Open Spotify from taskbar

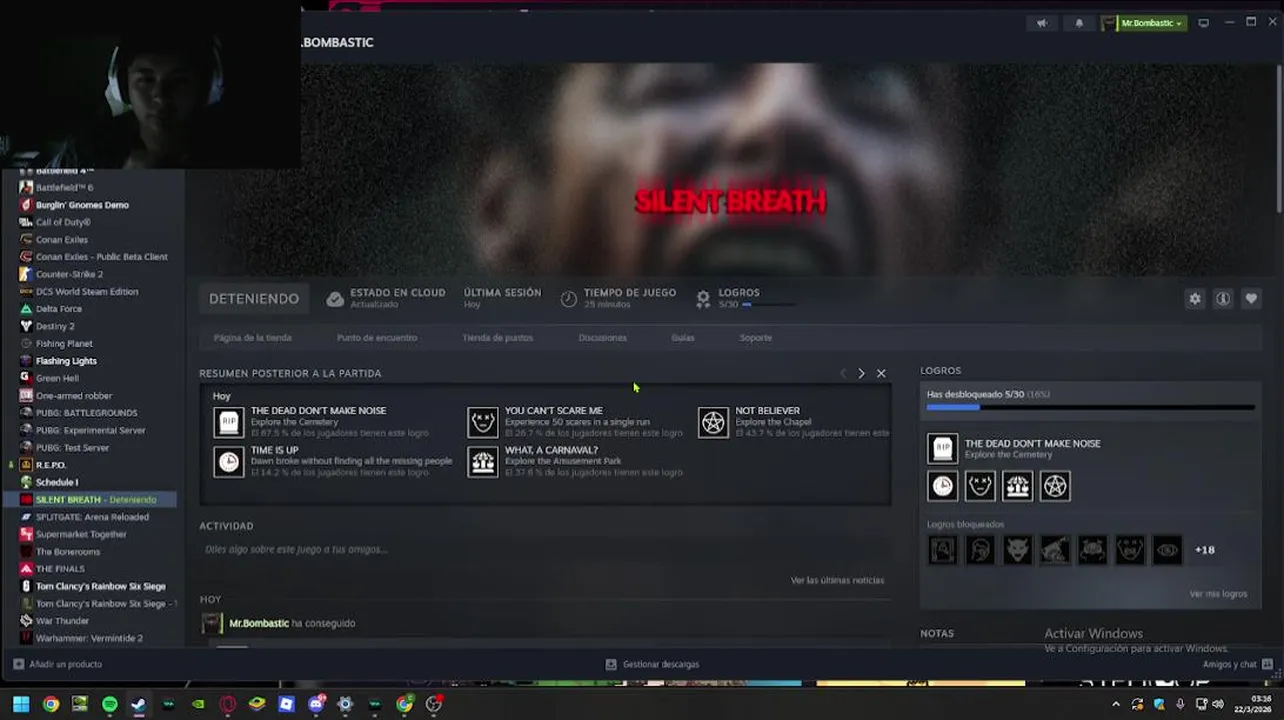pyautogui.click(x=110, y=704)
